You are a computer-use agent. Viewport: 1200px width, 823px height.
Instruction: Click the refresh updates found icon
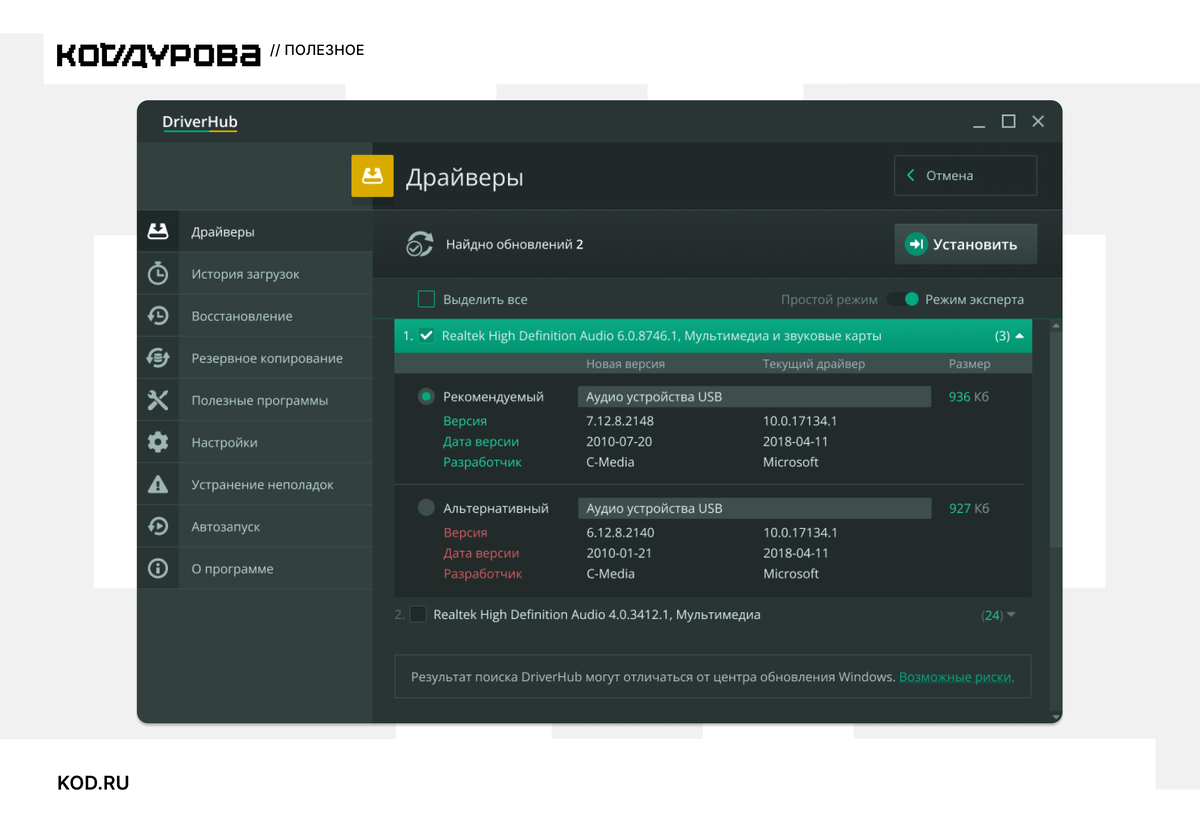pos(420,244)
